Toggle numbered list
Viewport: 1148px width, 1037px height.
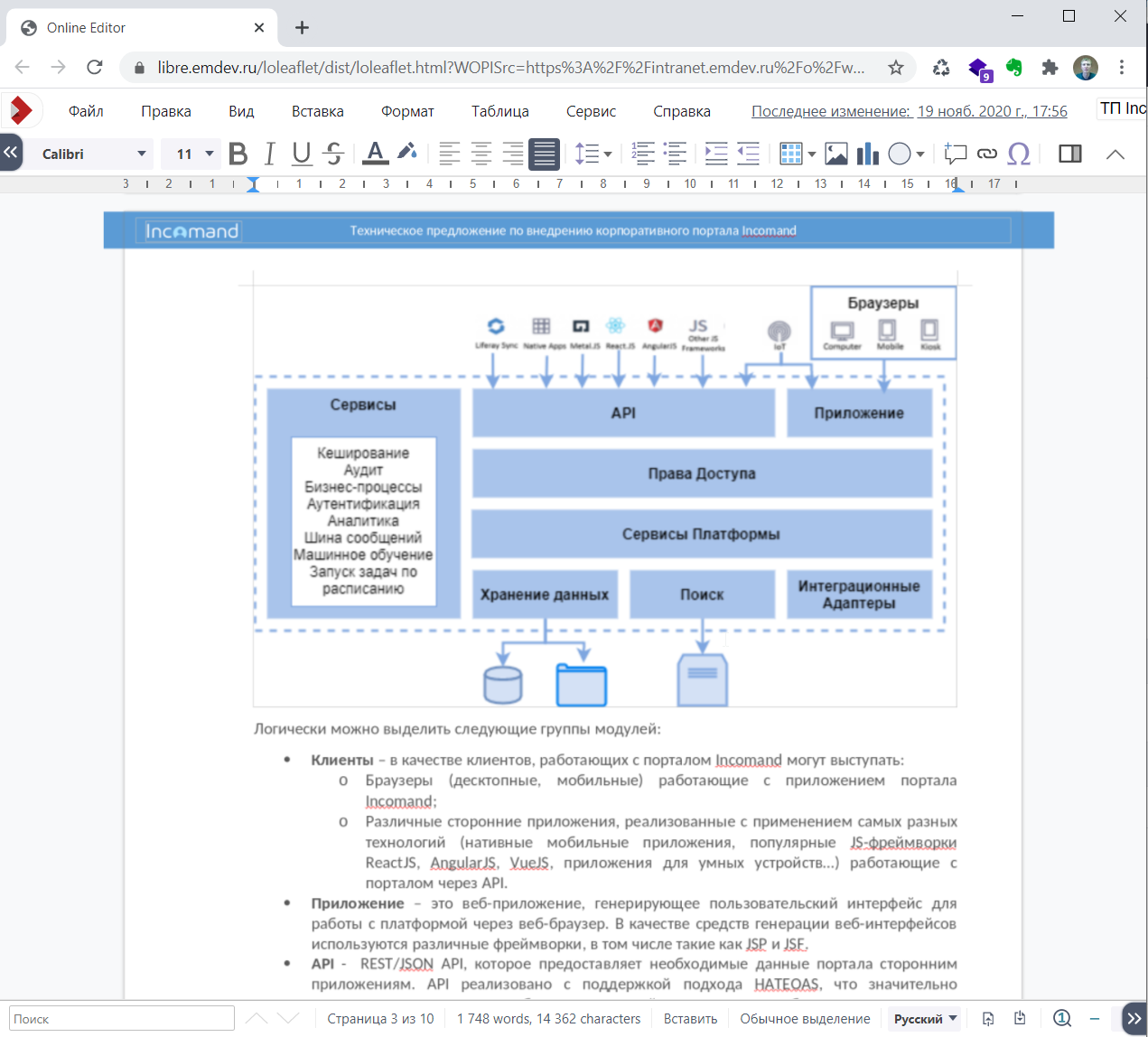click(x=643, y=154)
